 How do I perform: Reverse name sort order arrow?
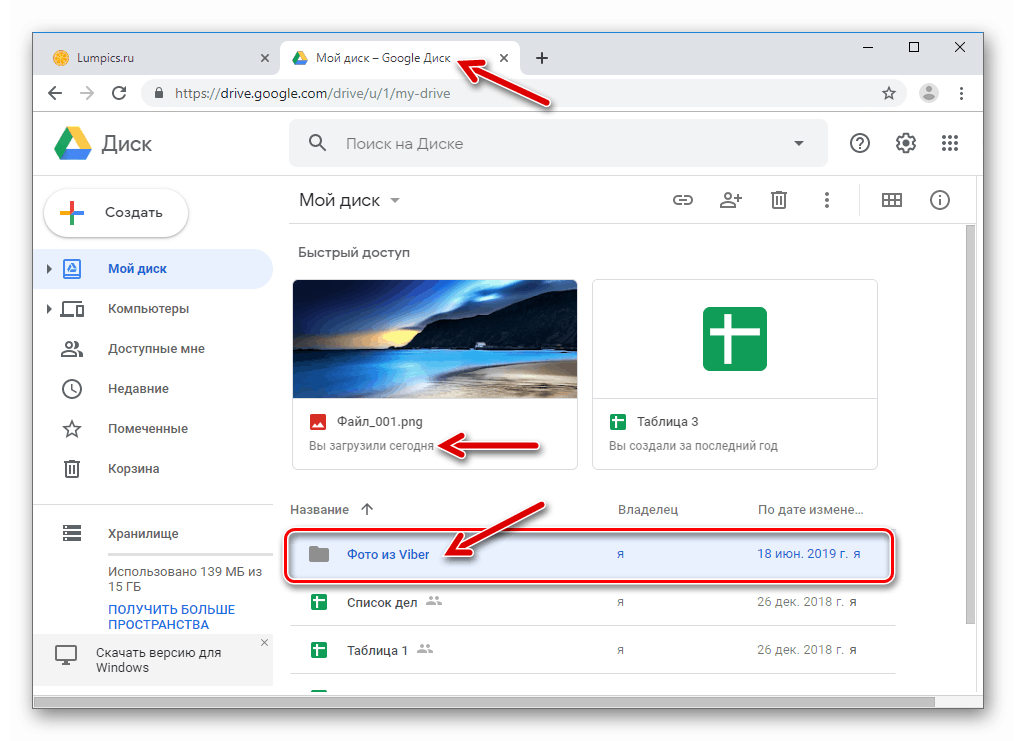[367, 509]
